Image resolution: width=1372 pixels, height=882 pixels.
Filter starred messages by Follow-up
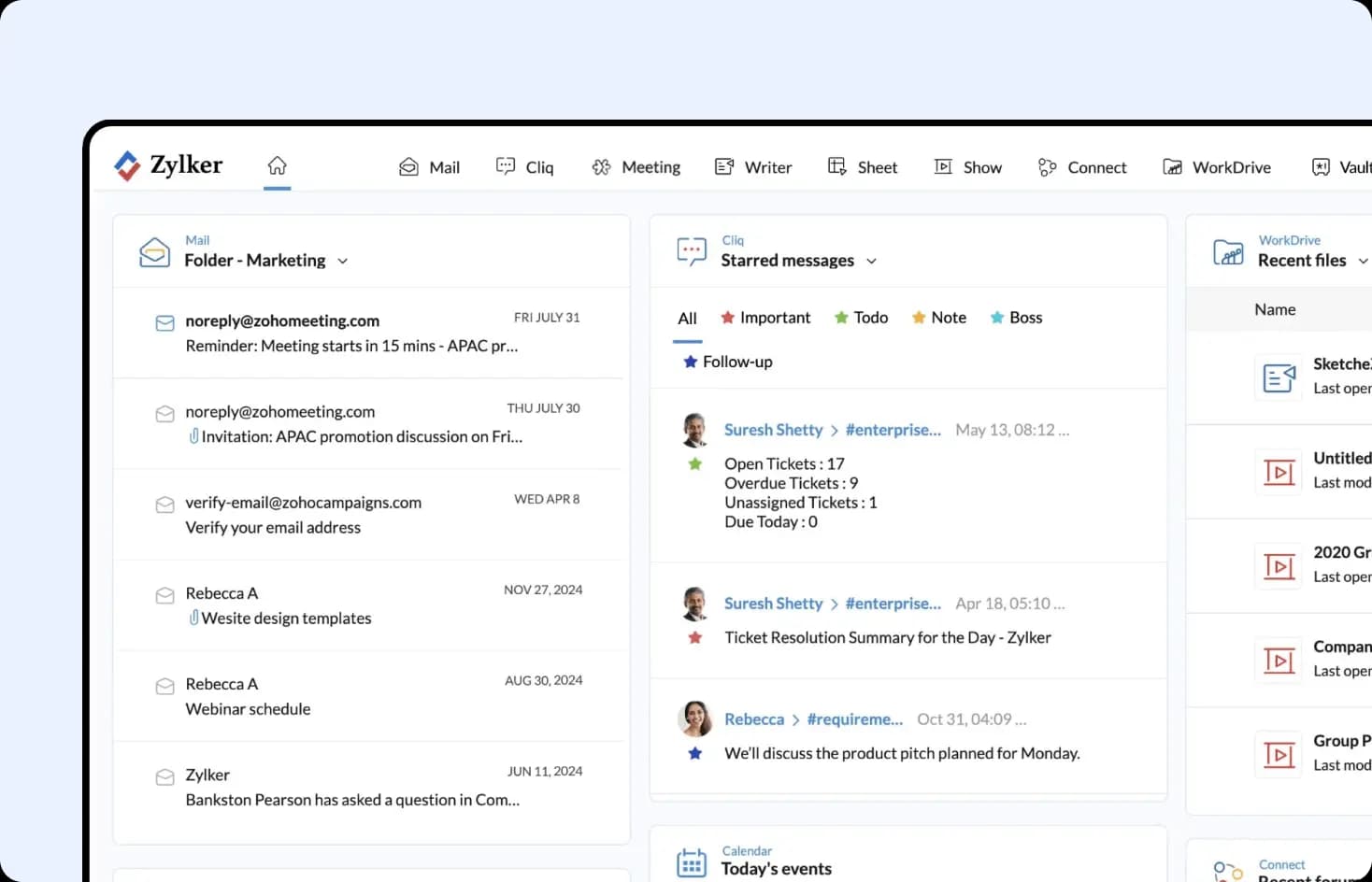(728, 362)
